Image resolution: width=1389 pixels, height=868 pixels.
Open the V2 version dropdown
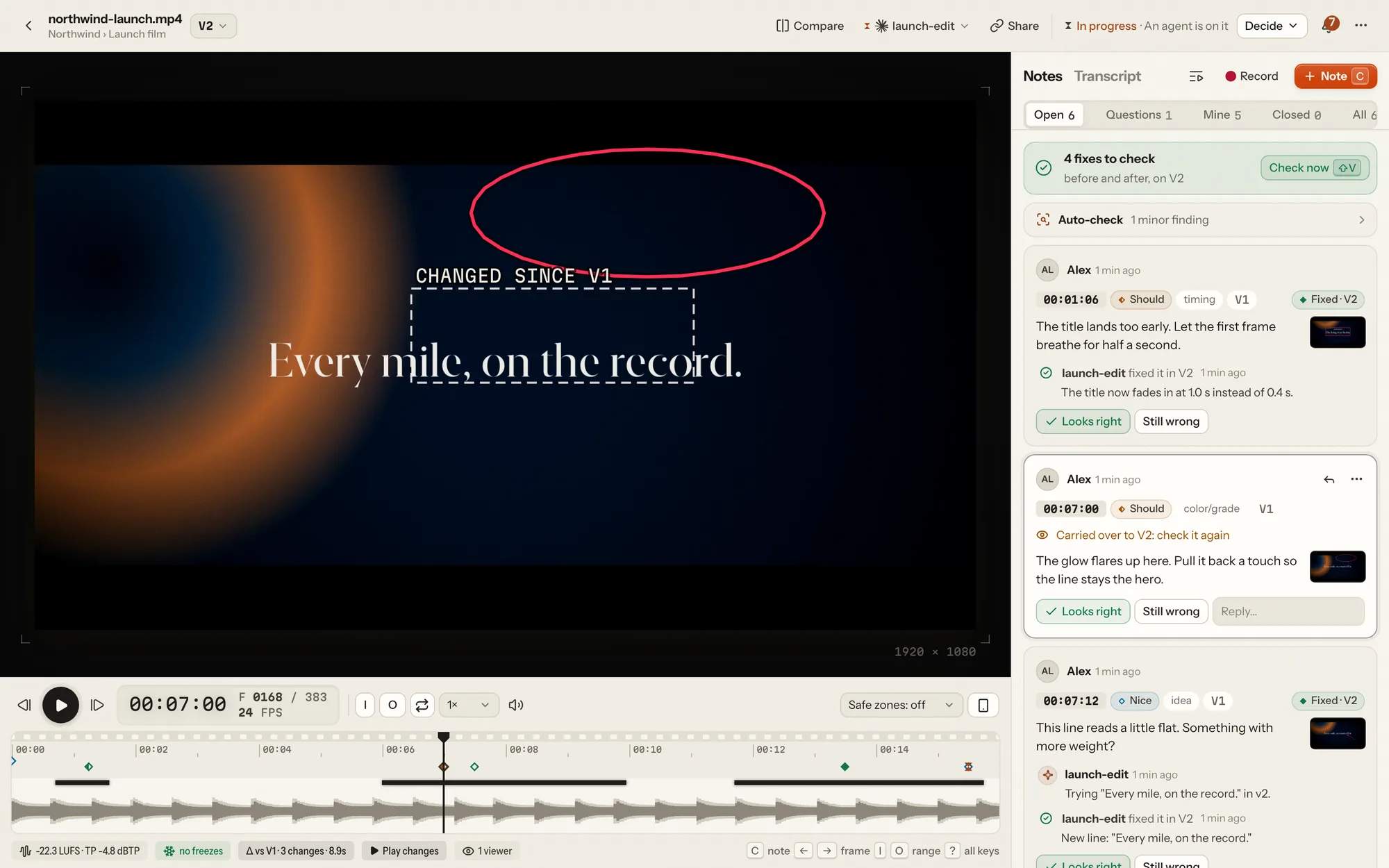pos(213,26)
